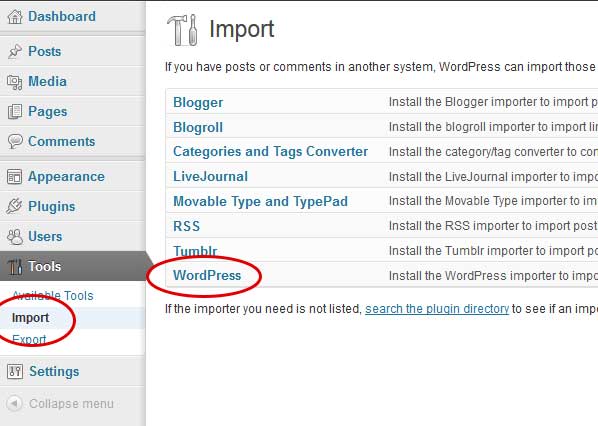Choose the Tumblr importer
The width and height of the screenshot is (598, 426).
(x=195, y=251)
